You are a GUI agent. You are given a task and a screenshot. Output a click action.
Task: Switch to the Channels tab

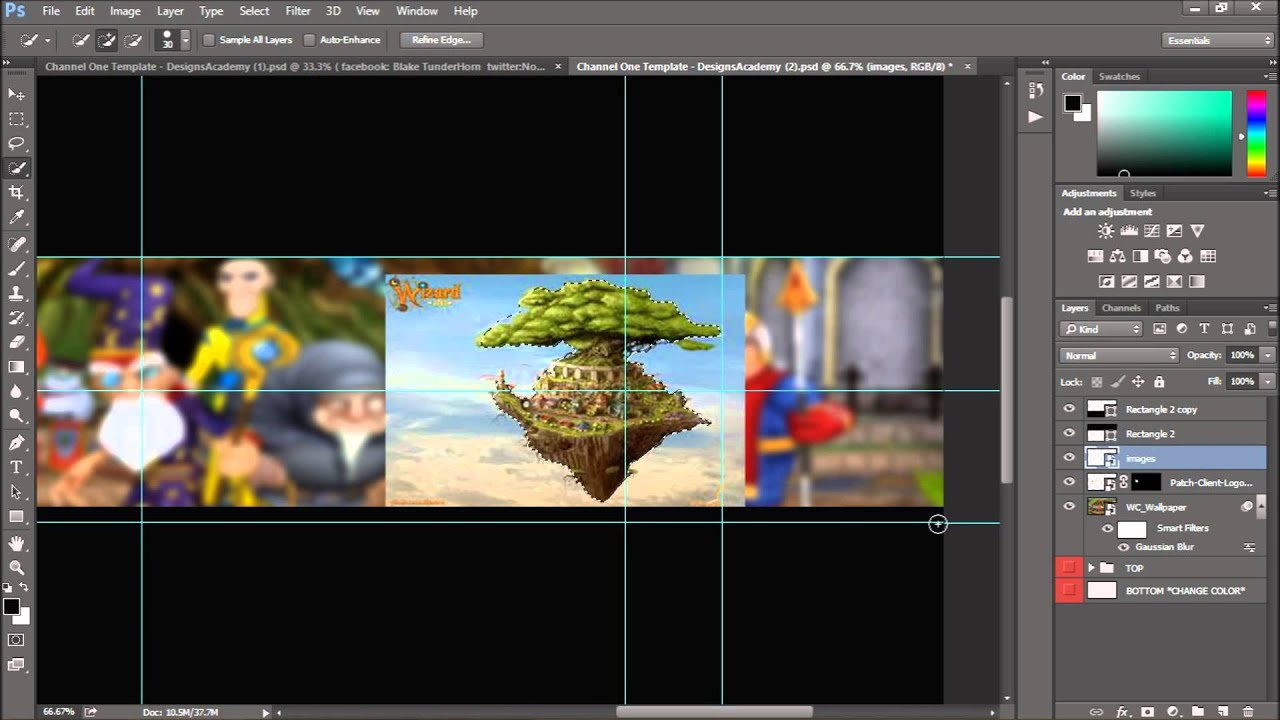(x=1121, y=308)
